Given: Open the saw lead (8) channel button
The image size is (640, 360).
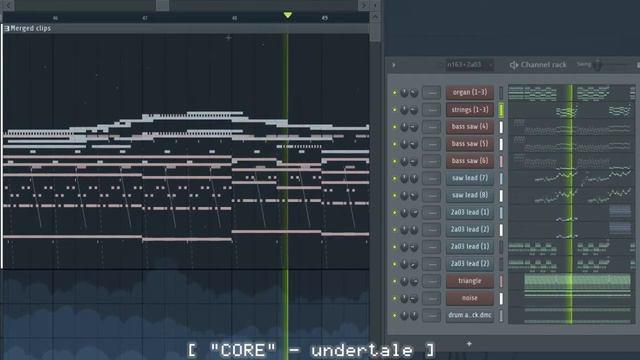Looking at the screenshot, I should click(469, 196).
